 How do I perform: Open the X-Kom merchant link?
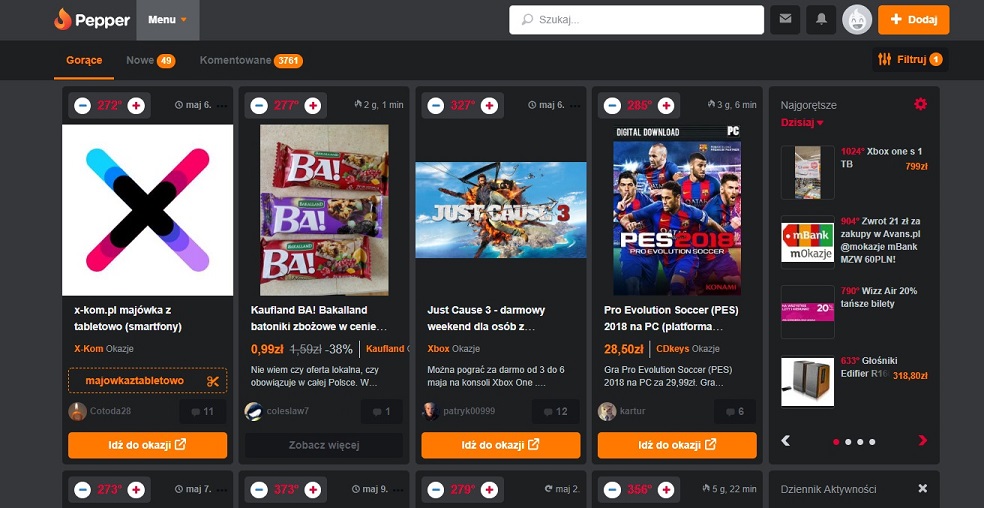tap(88, 349)
